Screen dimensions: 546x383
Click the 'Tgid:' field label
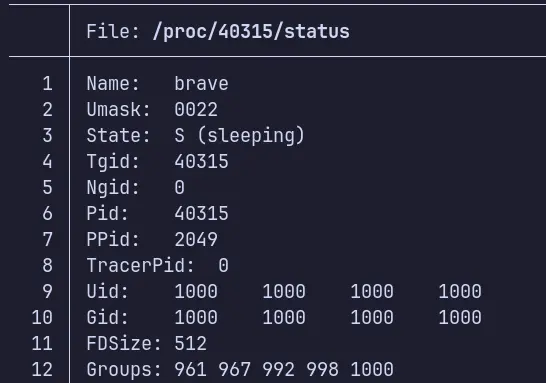(x=113, y=162)
